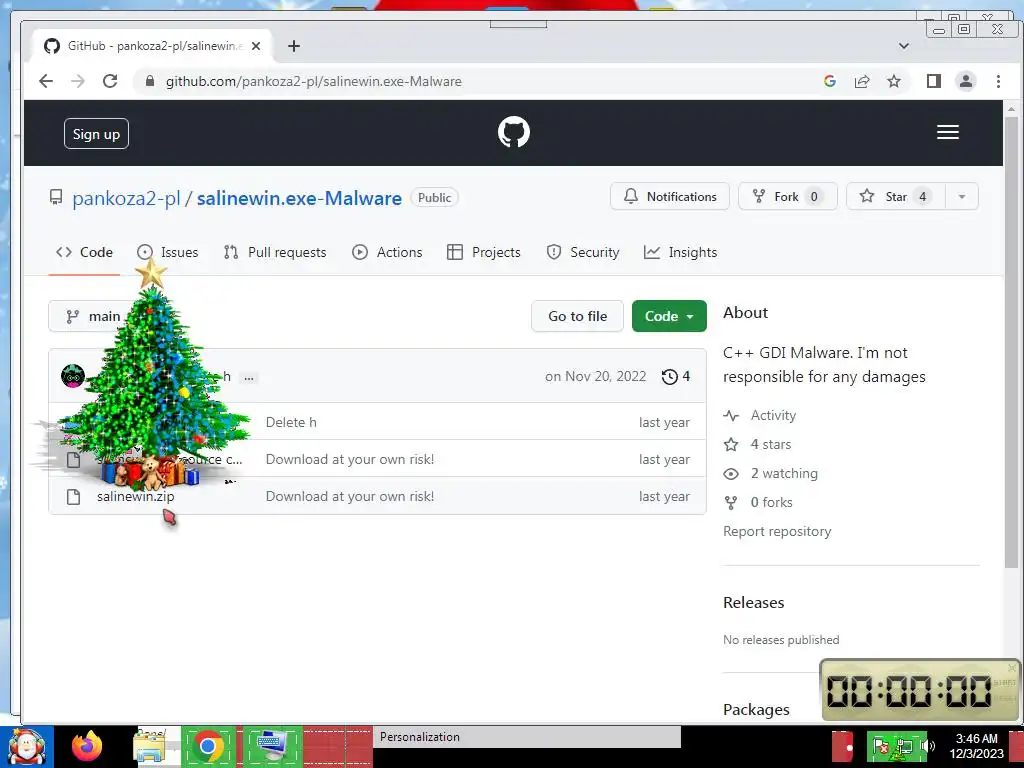Open the Security tab

click(583, 252)
